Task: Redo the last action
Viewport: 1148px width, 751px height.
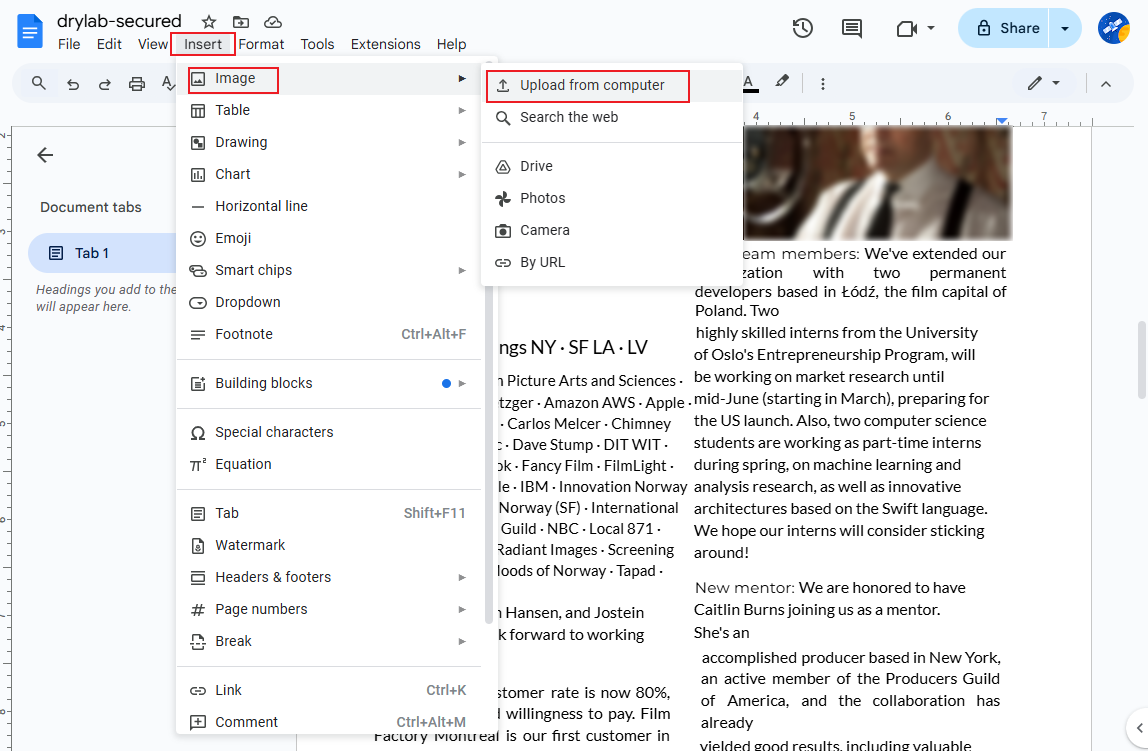Action: (x=105, y=84)
